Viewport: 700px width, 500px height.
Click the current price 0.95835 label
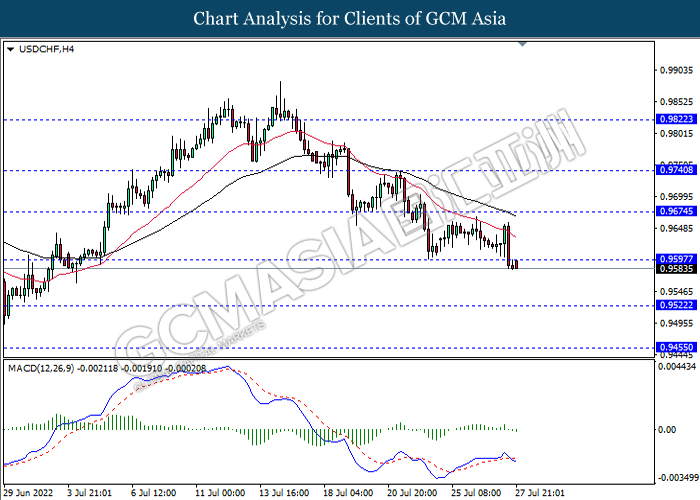(x=677, y=269)
